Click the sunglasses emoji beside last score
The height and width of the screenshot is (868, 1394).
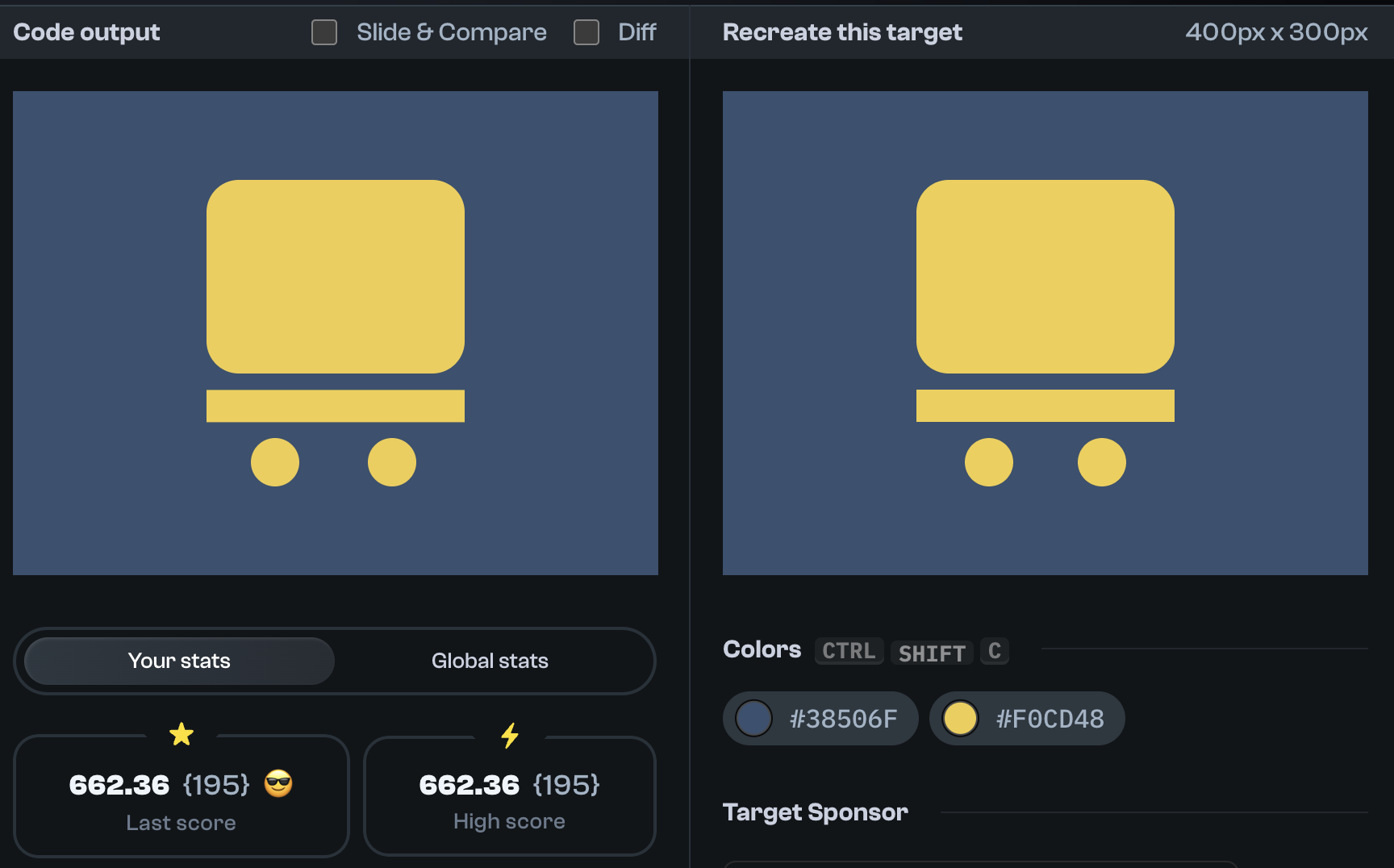278,783
